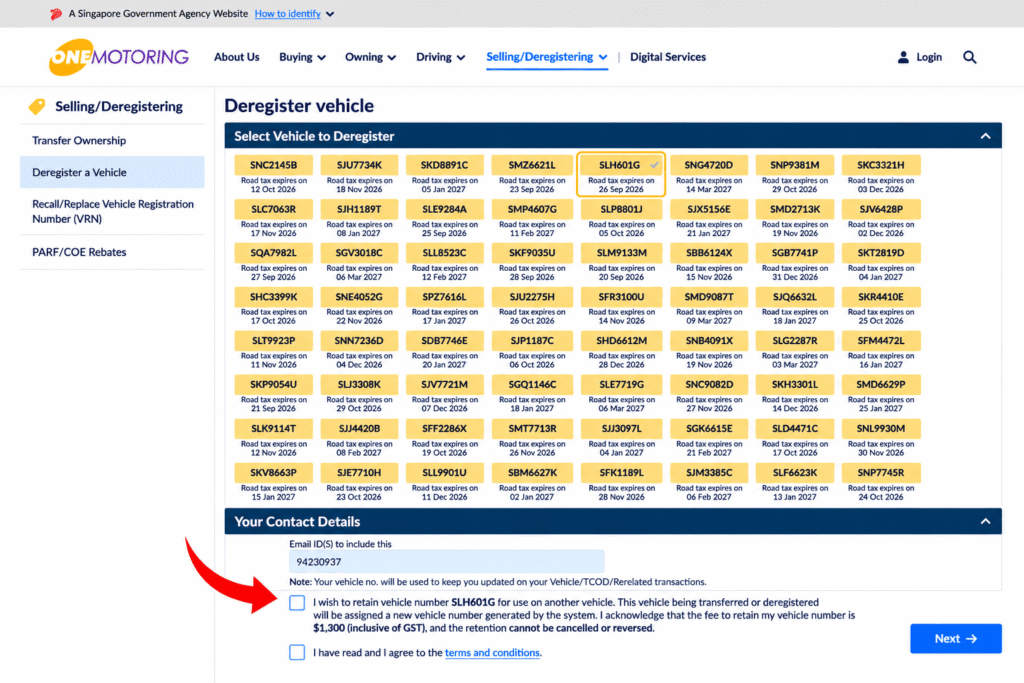1024x683 pixels.
Task: Click the Login user icon
Action: pyautogui.click(x=903, y=57)
